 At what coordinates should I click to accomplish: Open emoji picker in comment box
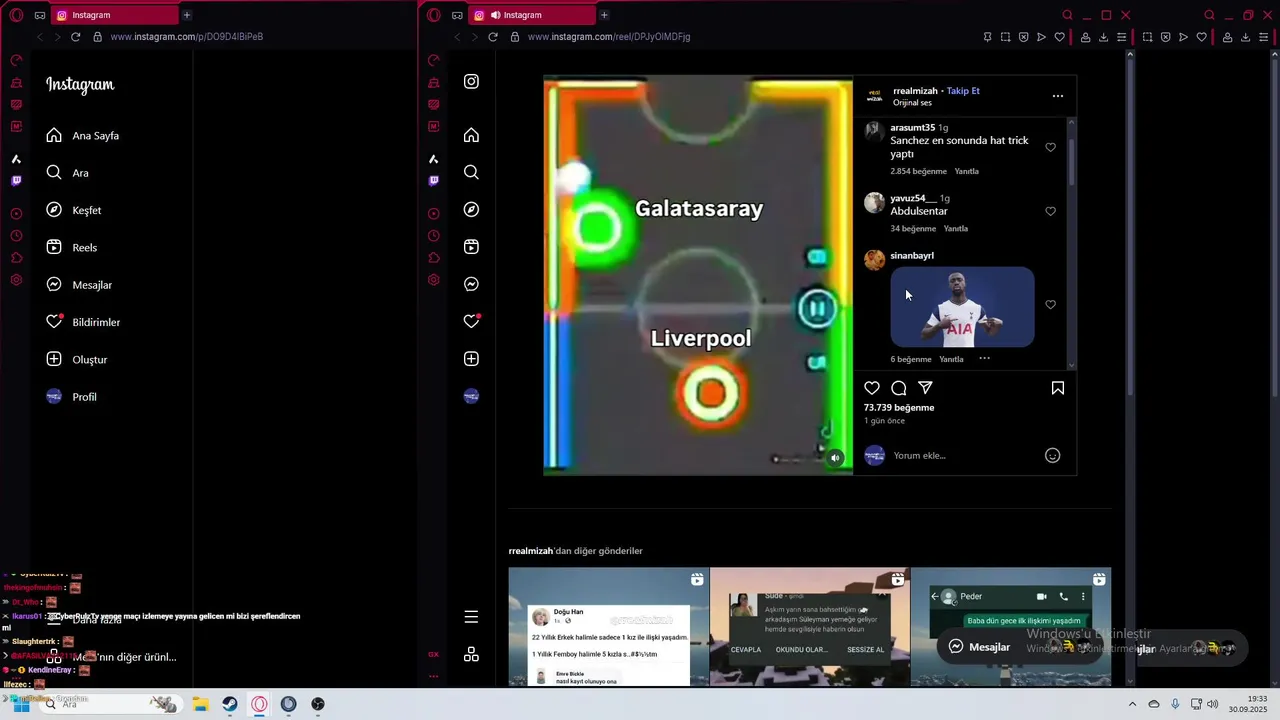[x=1052, y=456]
